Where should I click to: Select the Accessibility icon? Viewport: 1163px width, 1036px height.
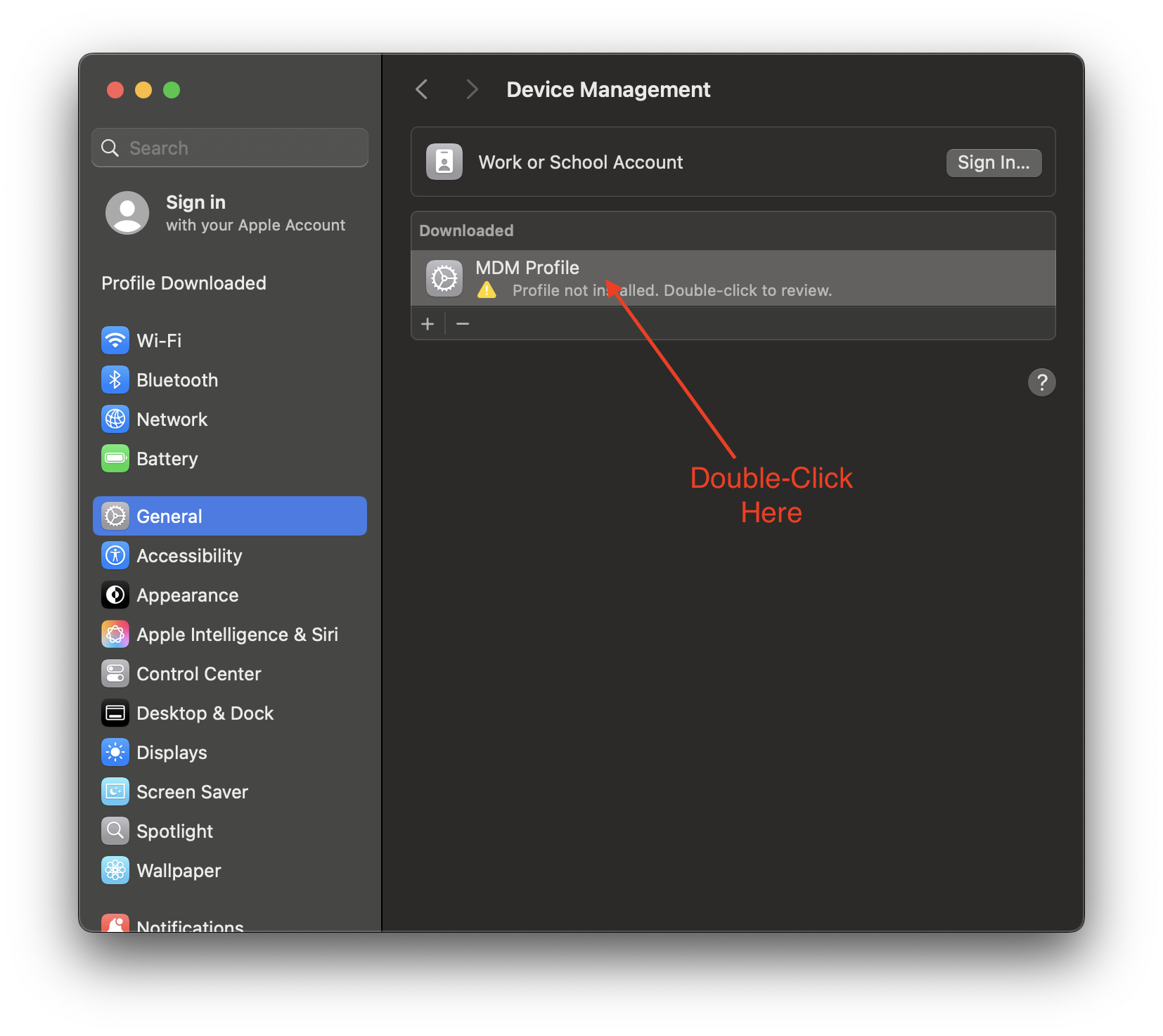click(115, 556)
